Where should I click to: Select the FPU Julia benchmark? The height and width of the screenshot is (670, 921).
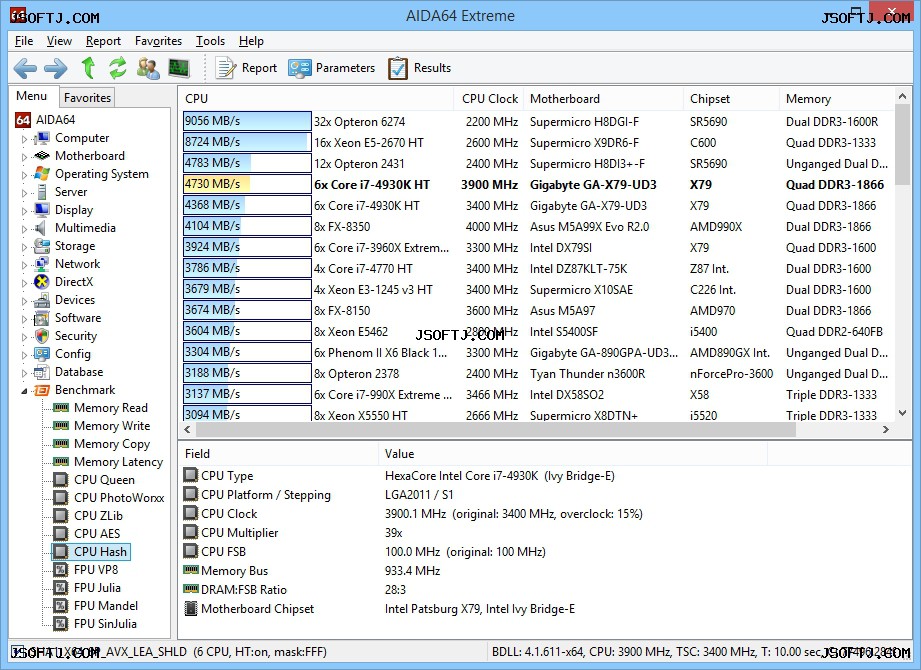click(x=97, y=588)
